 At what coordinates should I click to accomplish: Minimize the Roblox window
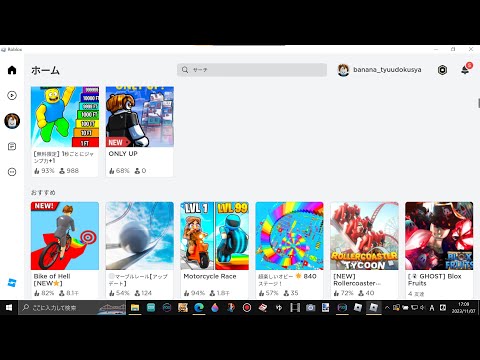click(x=436, y=49)
